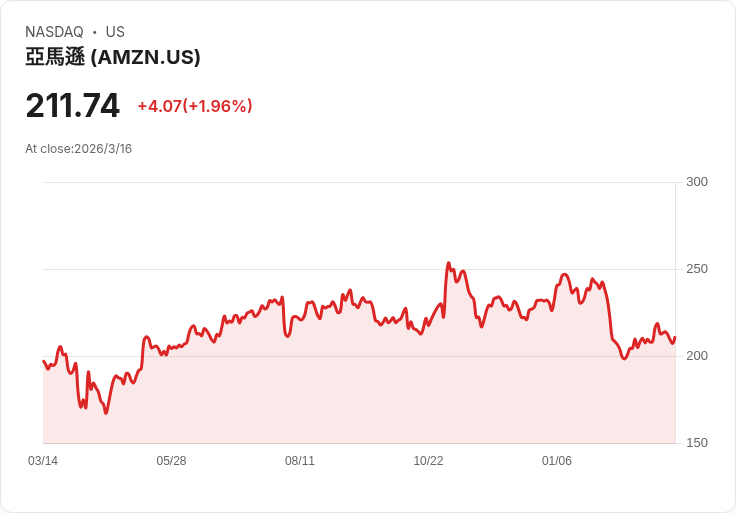The width and height of the screenshot is (736, 513).
Task: Select the 08/11 date on x-axis
Action: click(x=300, y=461)
